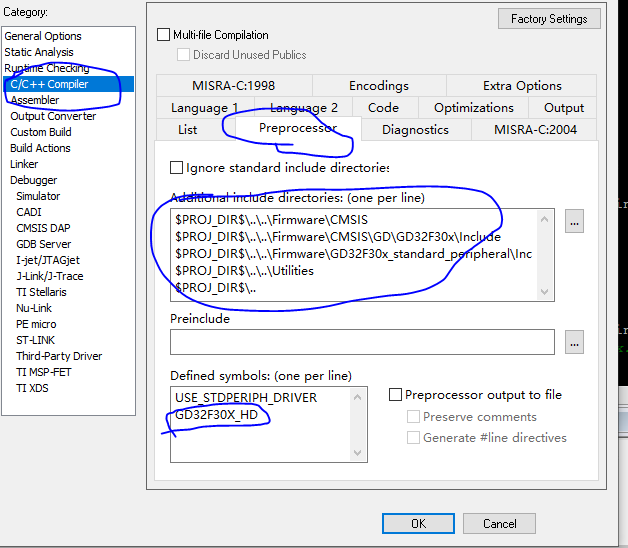Select Preprocessor tab
This screenshot has height=548, width=628.
298,128
